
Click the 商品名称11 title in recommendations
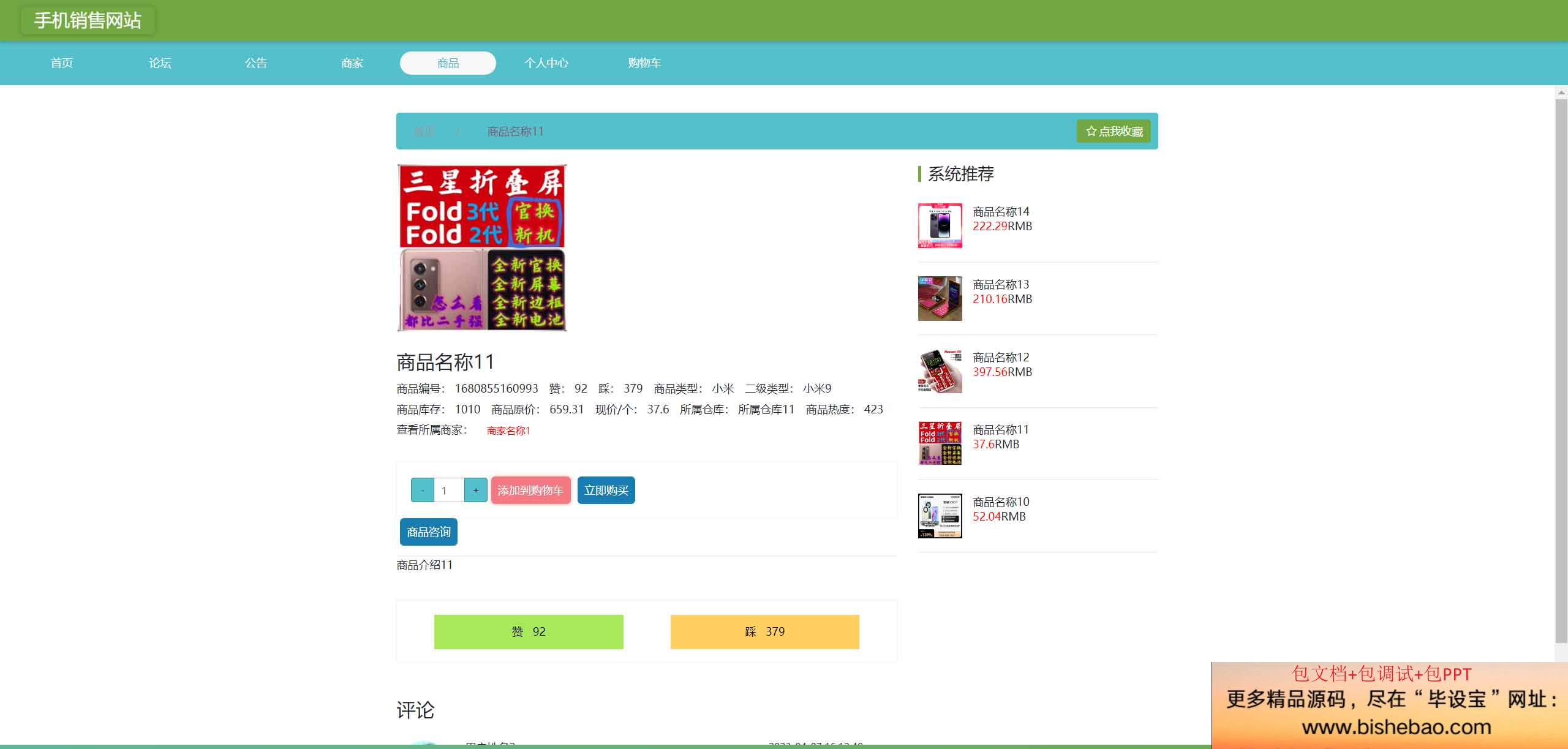pos(1001,429)
